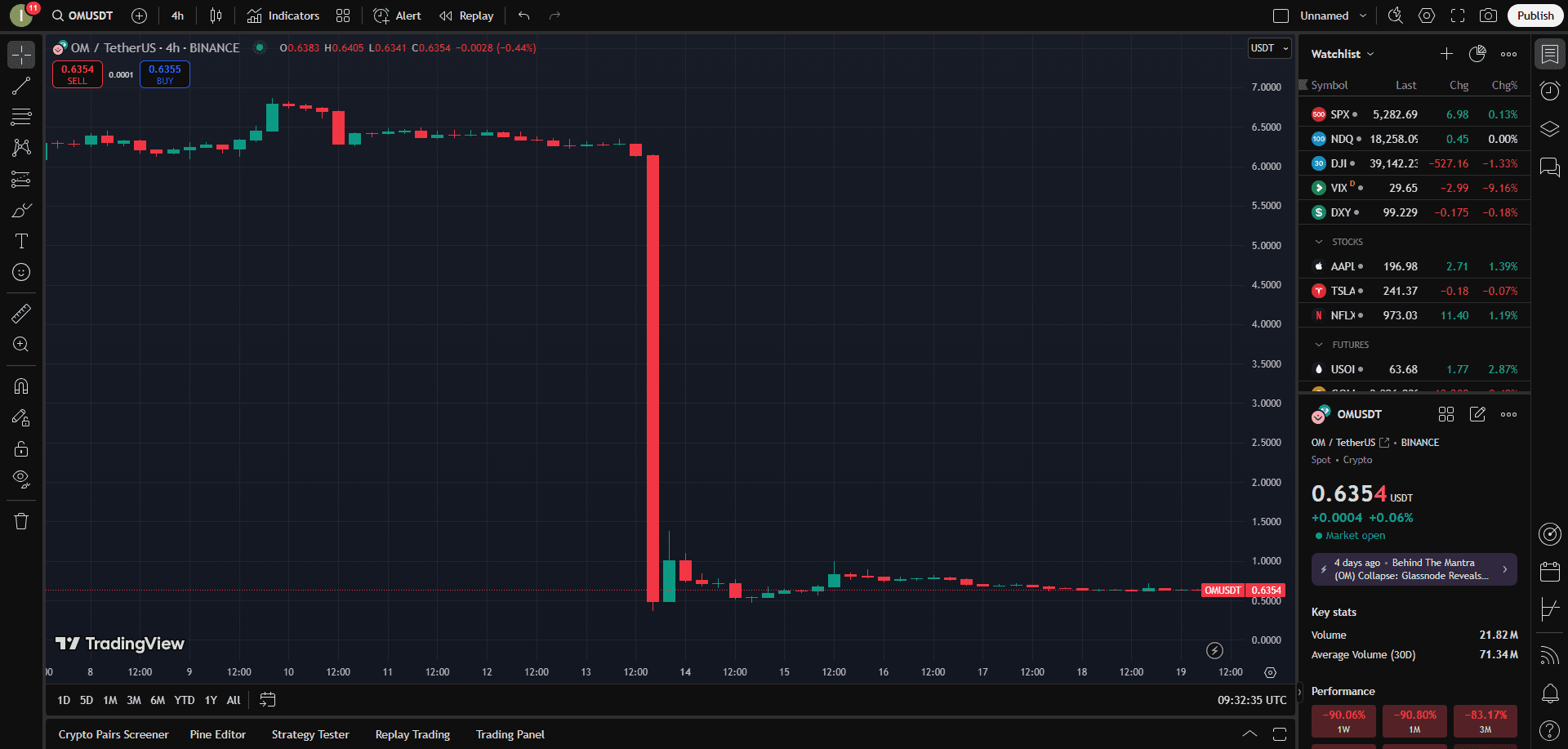1568x749 pixels.
Task: Open Alerts panel in right sidebar
Action: click(1550, 91)
